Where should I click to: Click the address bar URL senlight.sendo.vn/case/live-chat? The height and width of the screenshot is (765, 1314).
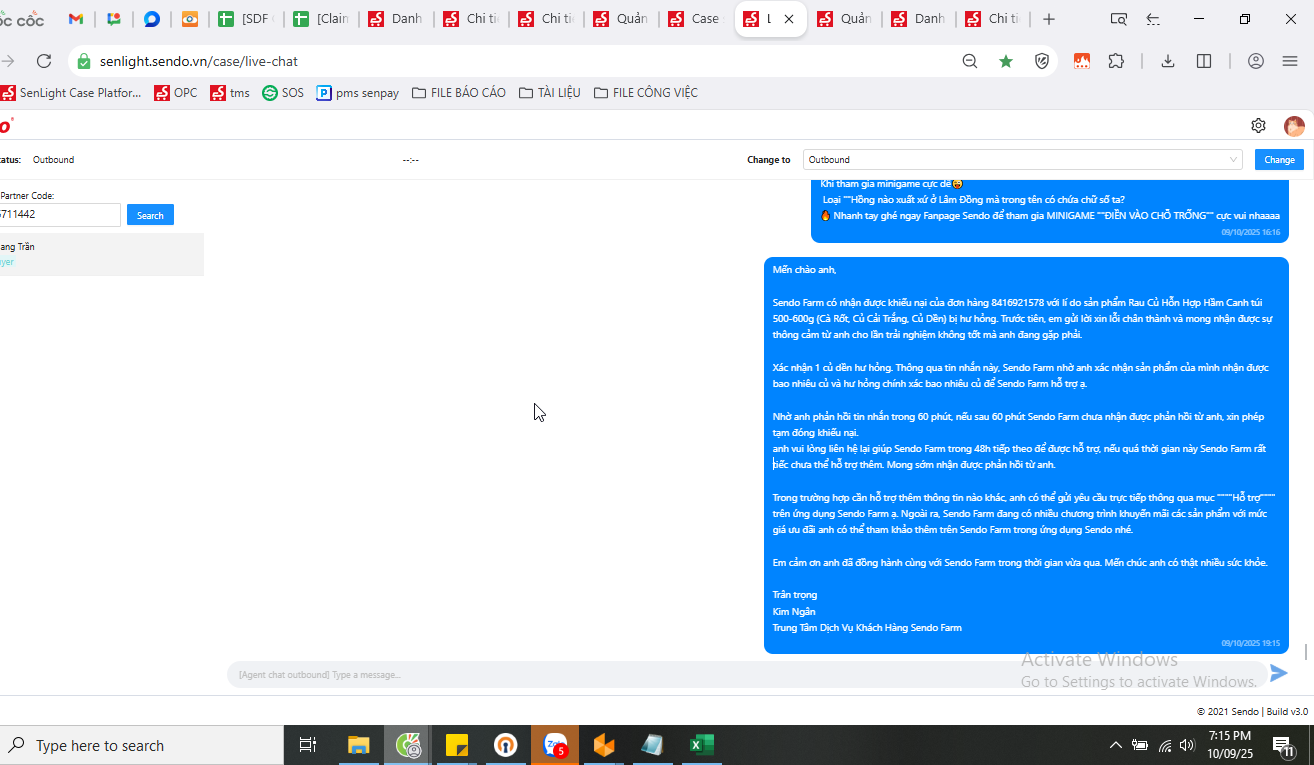click(199, 61)
